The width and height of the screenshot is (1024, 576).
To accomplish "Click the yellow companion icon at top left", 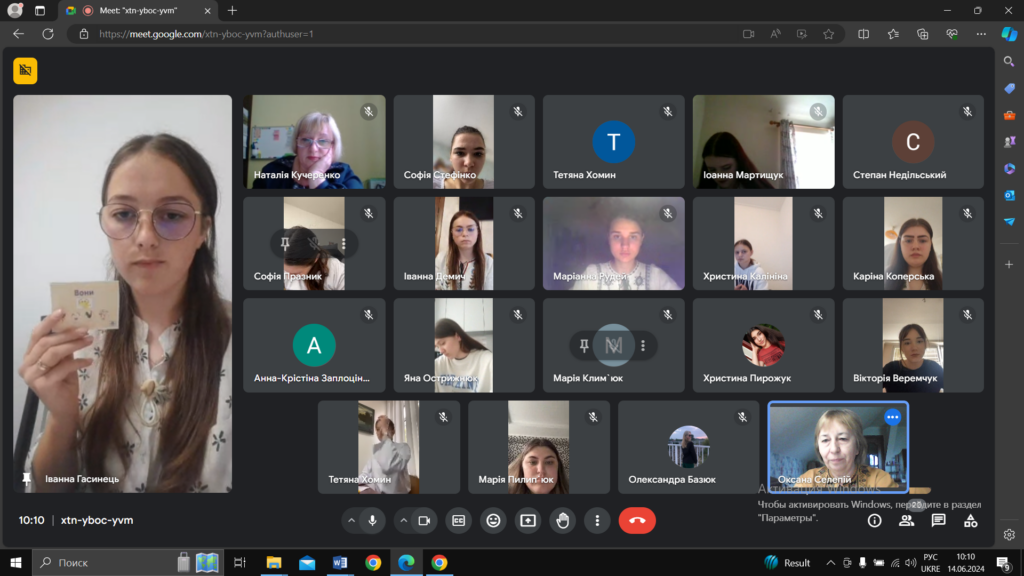I will [x=25, y=71].
